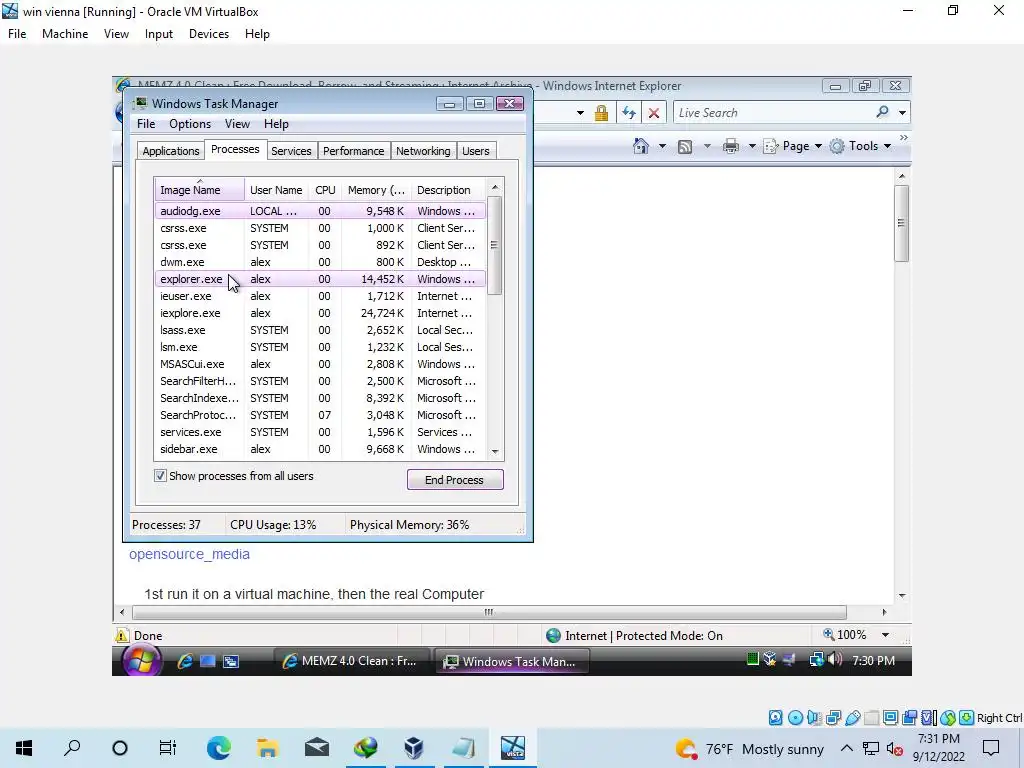
Task: Click the gold security lock icon
Action: click(601, 113)
